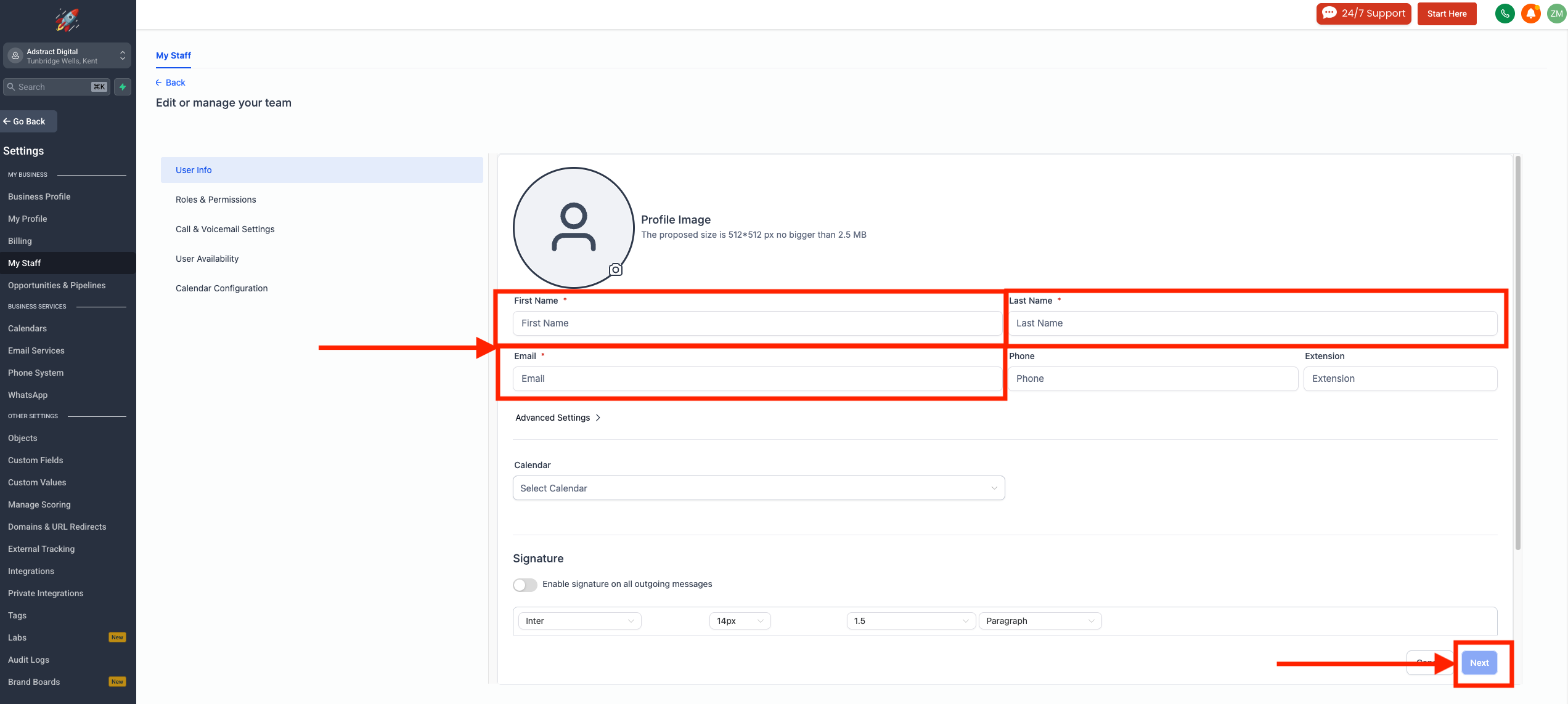Click the 24/7 Support chat button
The image size is (1568, 704).
[x=1363, y=14]
